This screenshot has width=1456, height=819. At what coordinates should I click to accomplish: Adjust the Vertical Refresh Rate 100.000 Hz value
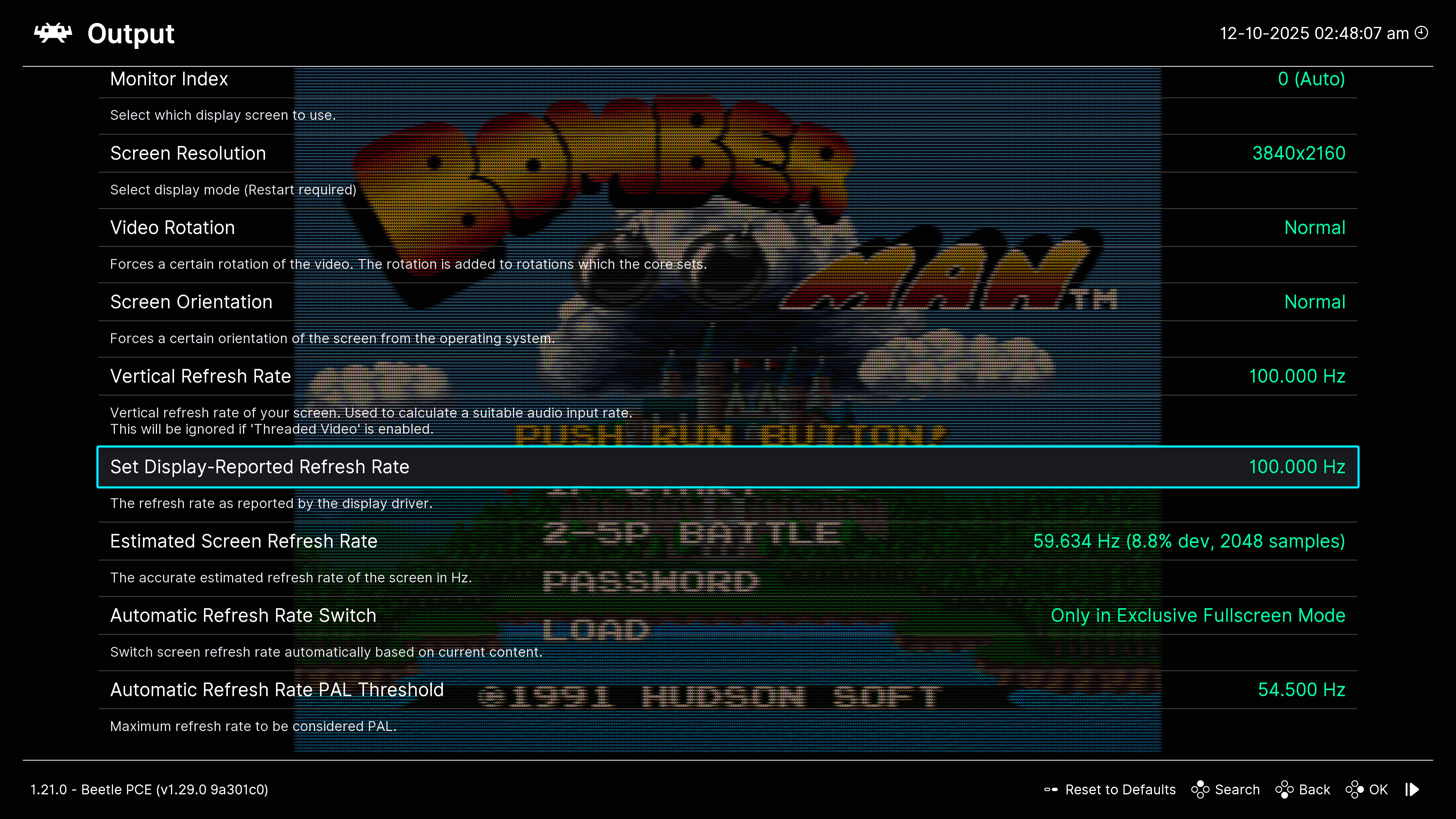click(x=1297, y=377)
